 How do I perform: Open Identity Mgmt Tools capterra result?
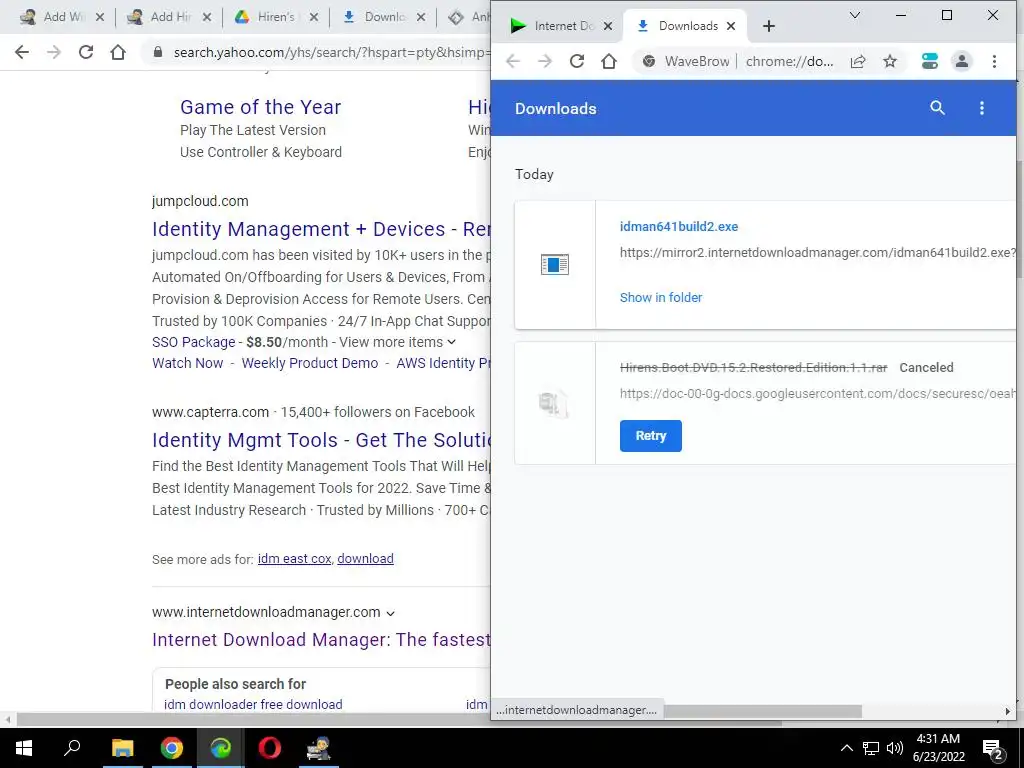click(x=321, y=440)
